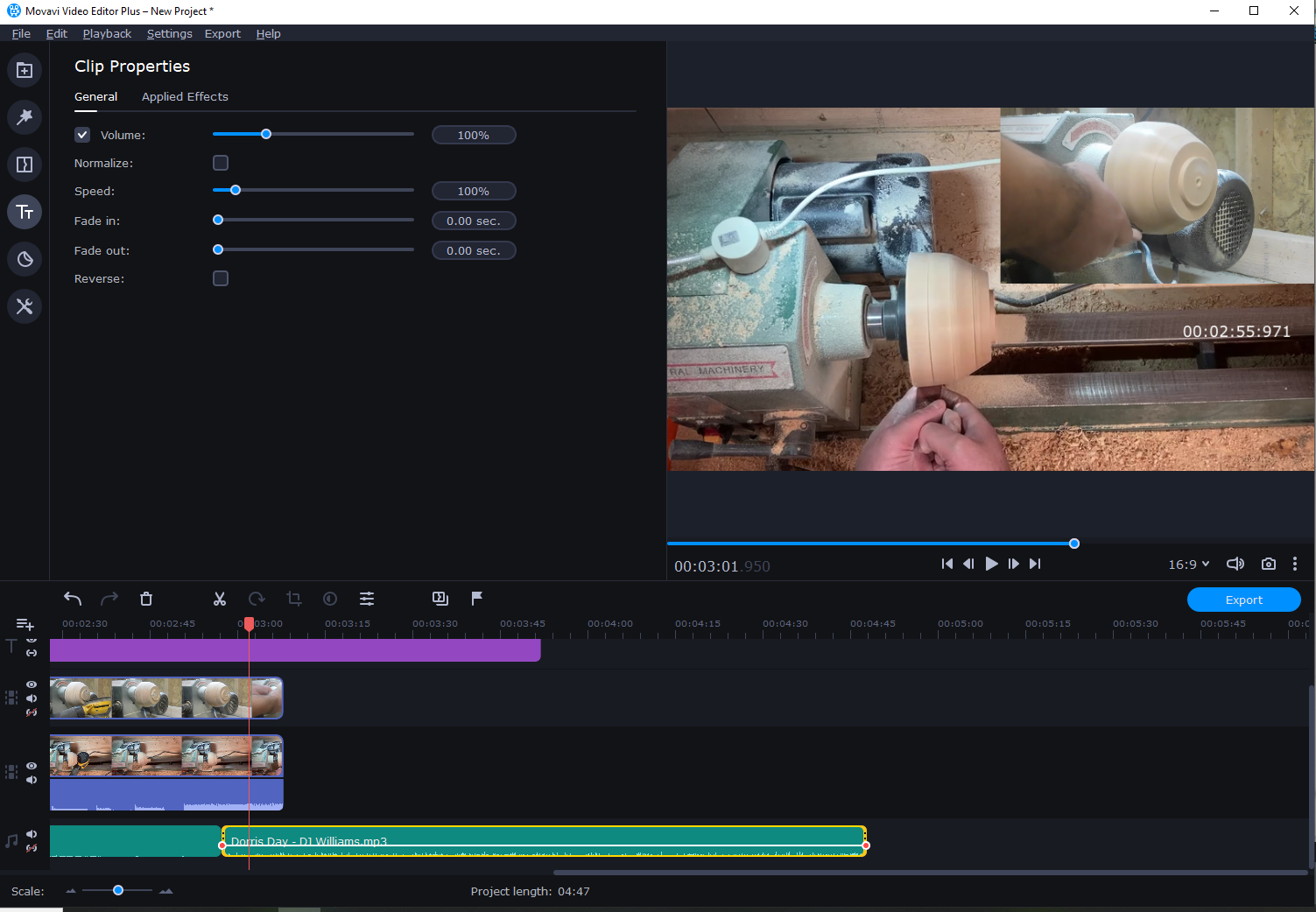Image resolution: width=1316 pixels, height=912 pixels.
Task: Switch to the Applied Effects tab
Action: (184, 96)
